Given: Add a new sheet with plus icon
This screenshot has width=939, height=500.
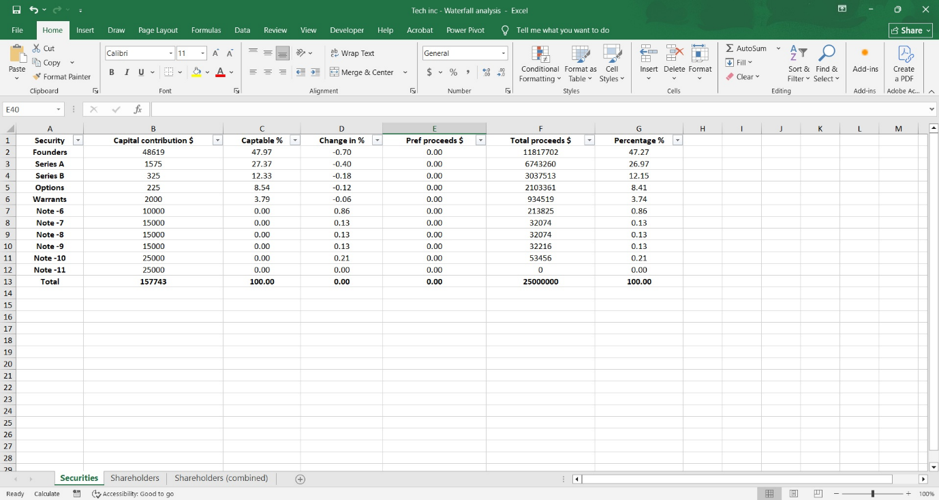Looking at the screenshot, I should click(300, 479).
